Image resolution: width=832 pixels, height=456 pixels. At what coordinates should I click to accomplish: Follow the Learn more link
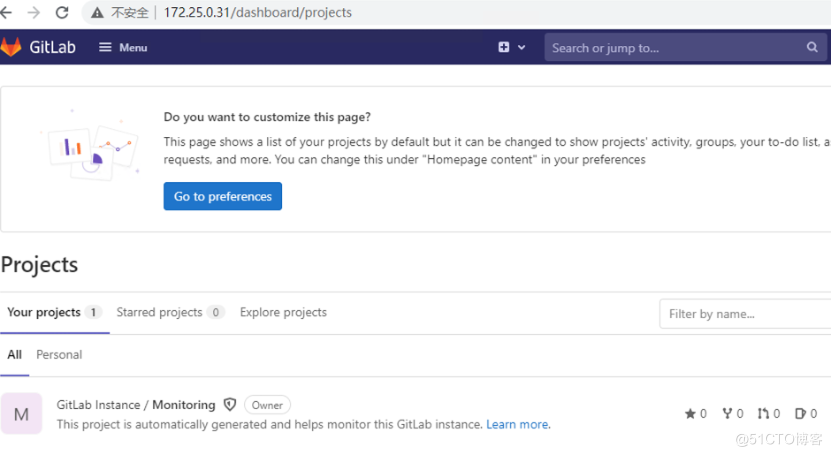coord(517,425)
